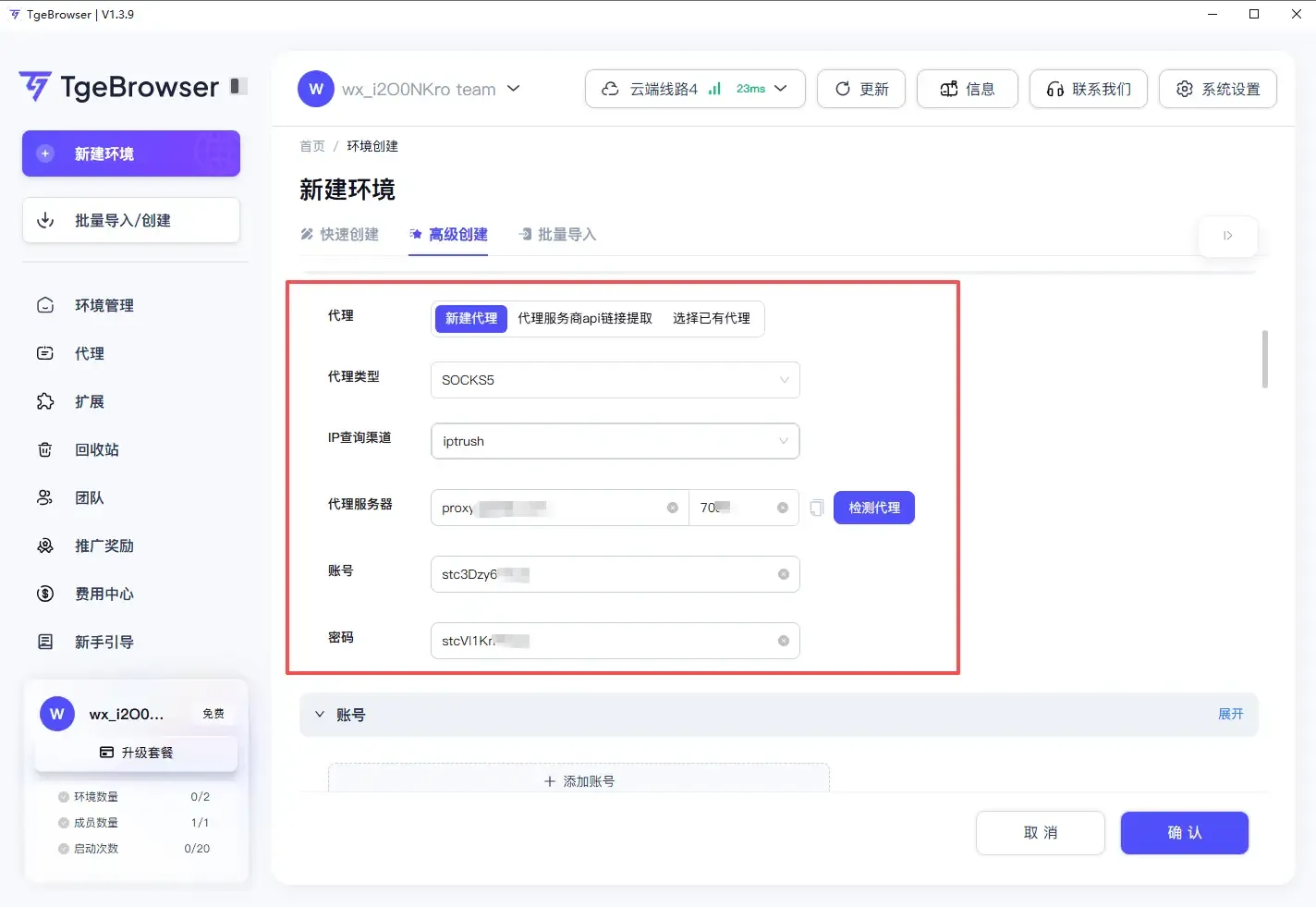Click the team avatar W in header
The height and width of the screenshot is (907, 1316).
[x=316, y=89]
